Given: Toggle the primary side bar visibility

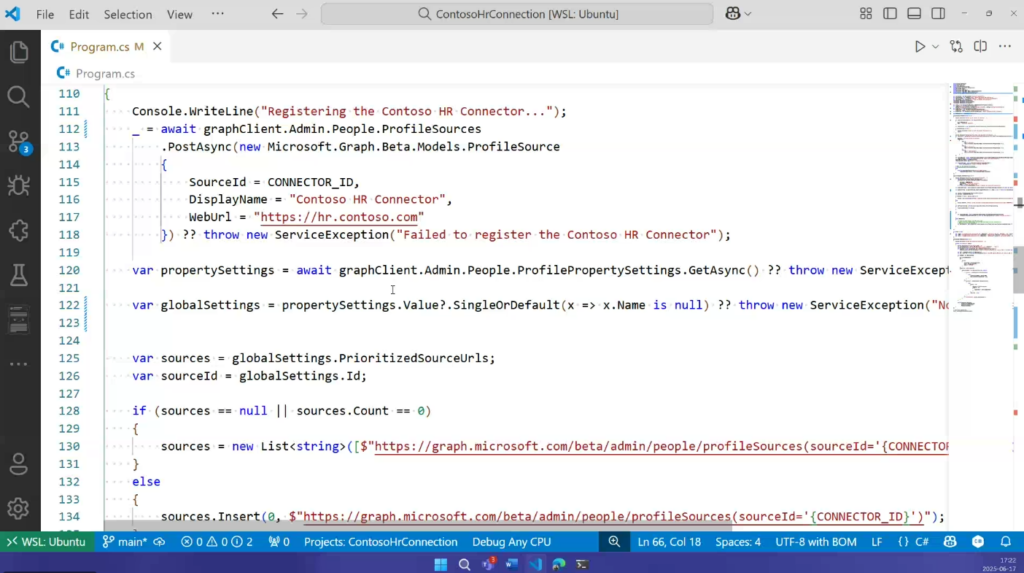Looking at the screenshot, I should point(890,14).
